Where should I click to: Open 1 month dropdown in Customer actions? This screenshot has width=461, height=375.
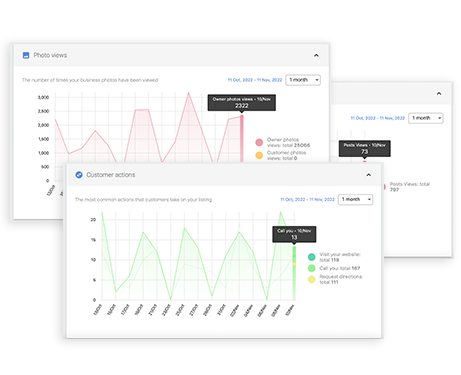click(x=355, y=199)
